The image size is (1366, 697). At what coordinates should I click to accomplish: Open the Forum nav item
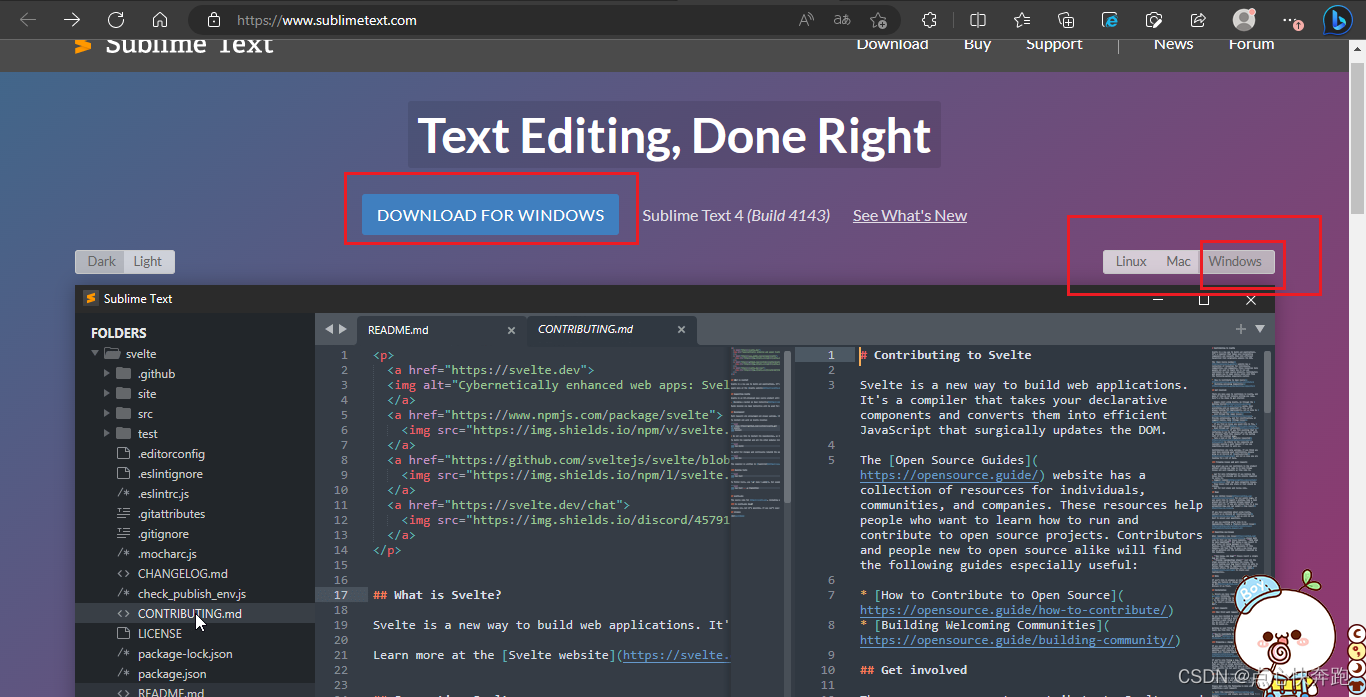point(1252,44)
